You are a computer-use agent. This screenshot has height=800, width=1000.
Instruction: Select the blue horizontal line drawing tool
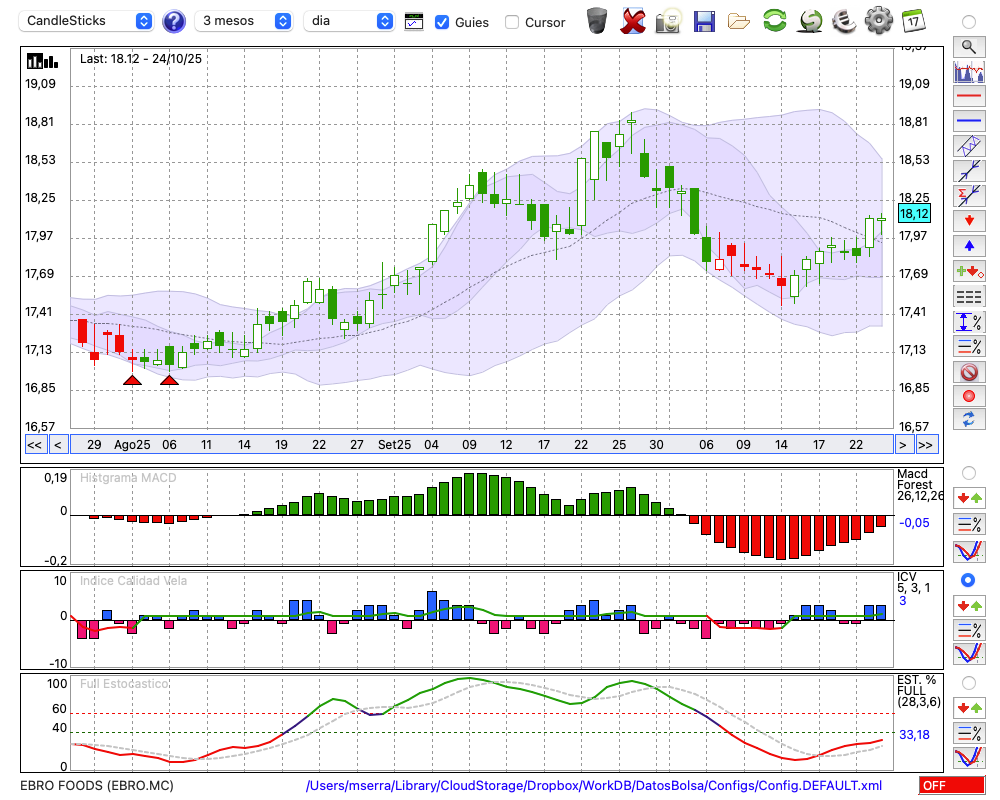(x=968, y=121)
